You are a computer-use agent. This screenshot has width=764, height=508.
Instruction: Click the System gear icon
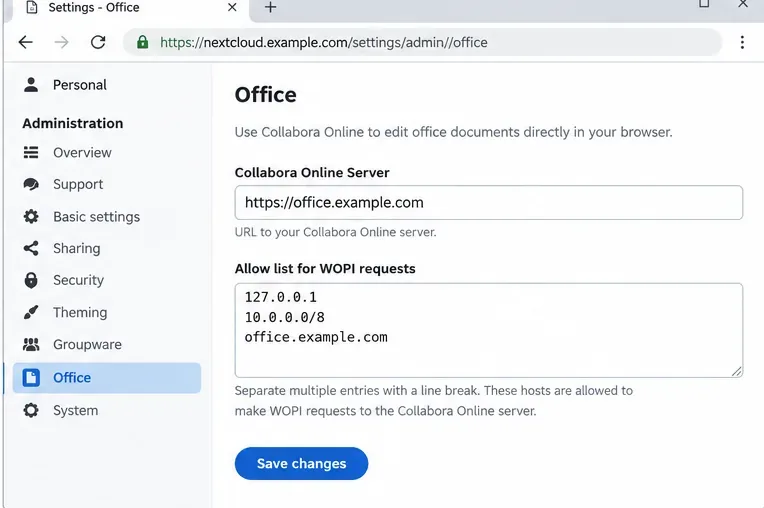click(x=31, y=410)
